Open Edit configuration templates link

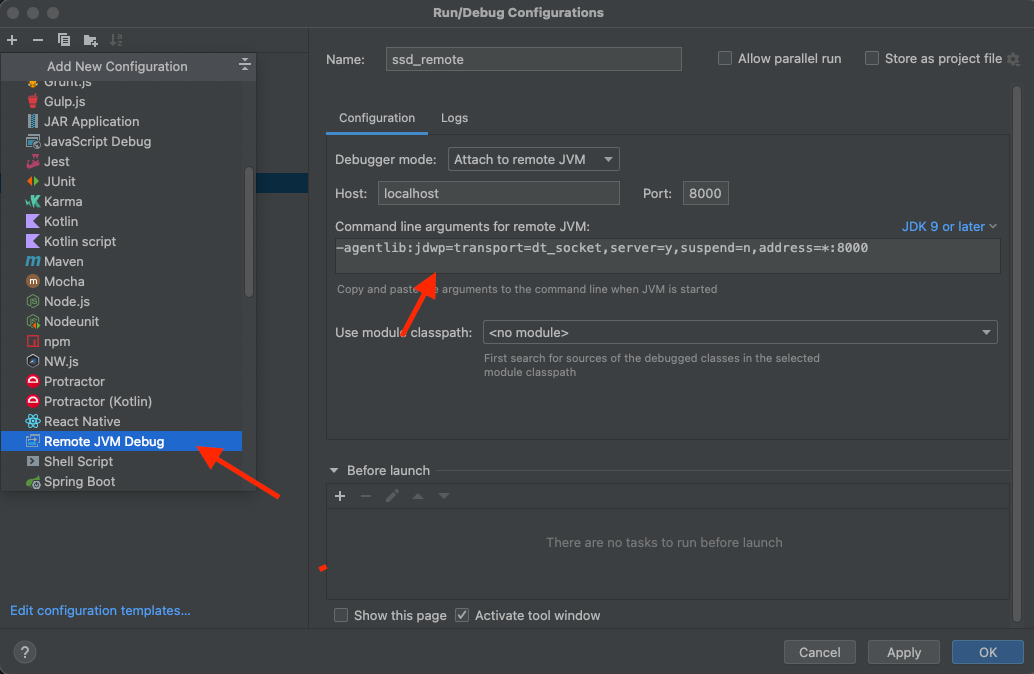100,610
